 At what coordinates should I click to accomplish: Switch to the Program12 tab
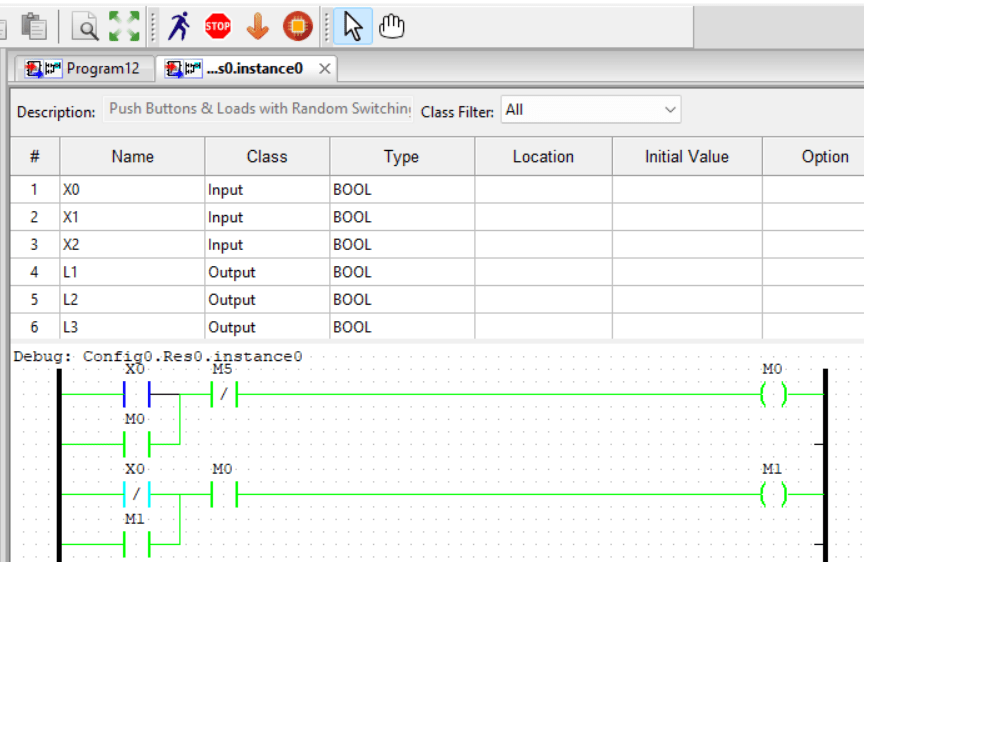tap(100, 68)
